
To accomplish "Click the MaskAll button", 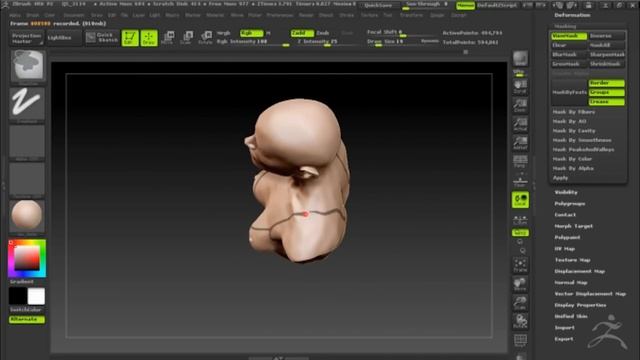I will pos(607,45).
